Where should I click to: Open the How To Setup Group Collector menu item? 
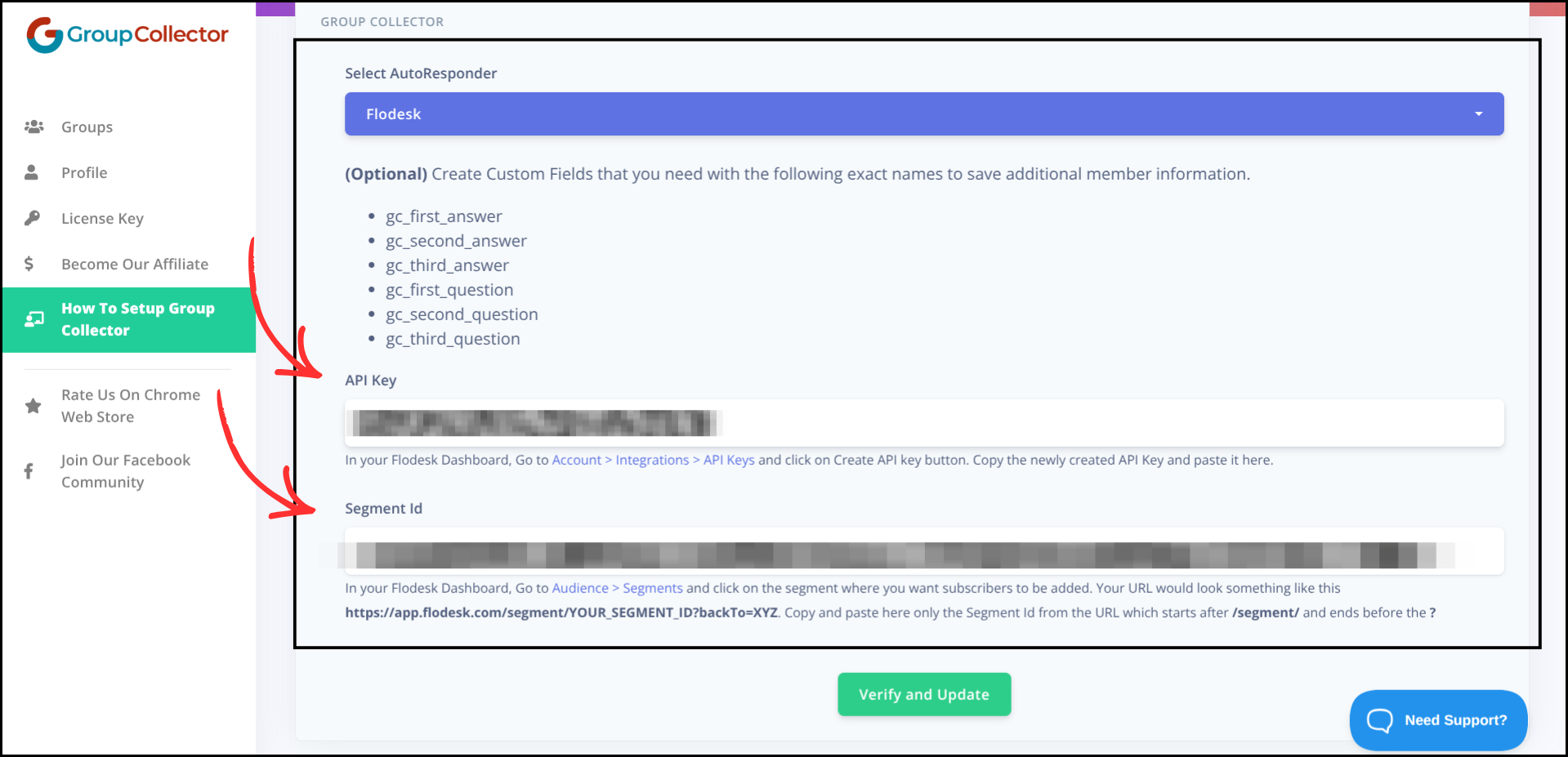pyautogui.click(x=138, y=319)
